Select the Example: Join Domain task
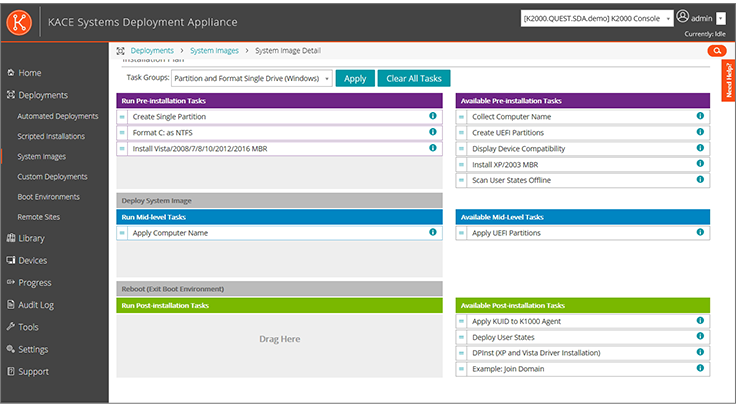Screen dimensions: 736x406 tap(583, 369)
